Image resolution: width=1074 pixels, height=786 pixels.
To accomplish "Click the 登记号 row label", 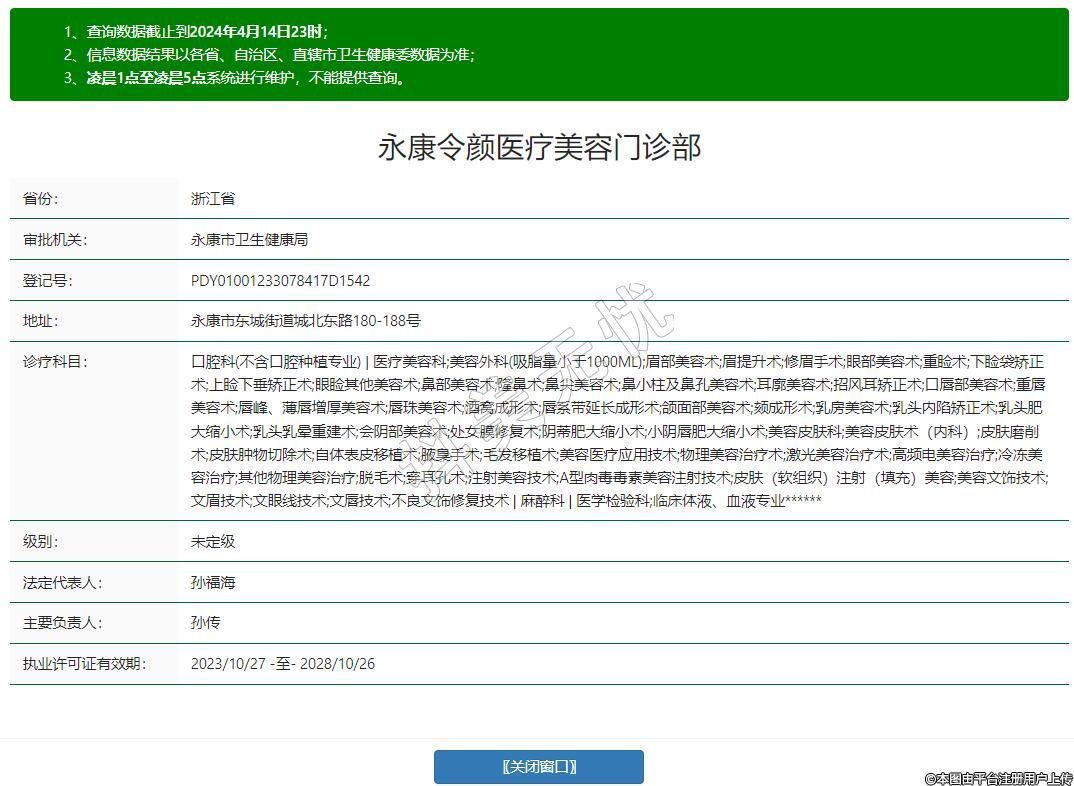I will [x=48, y=281].
